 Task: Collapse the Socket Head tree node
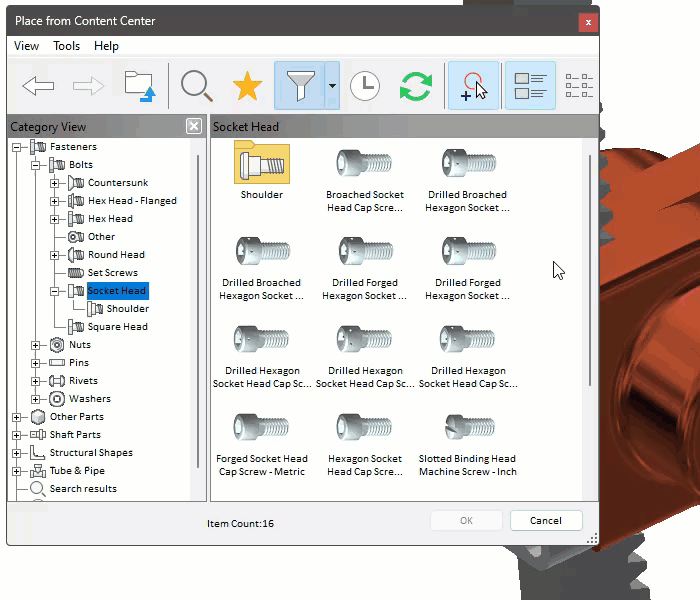pos(54,292)
